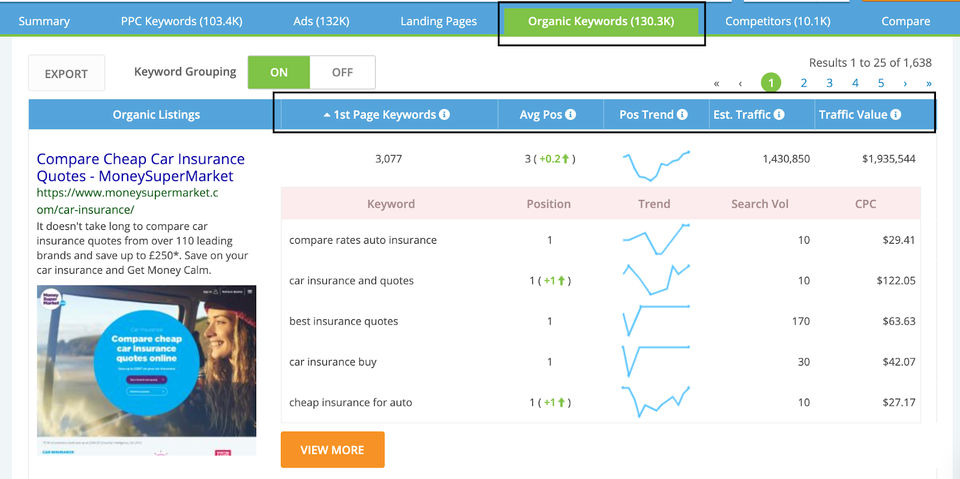Select keyword 'best insurance quotes'
The height and width of the screenshot is (479, 960).
pos(343,321)
